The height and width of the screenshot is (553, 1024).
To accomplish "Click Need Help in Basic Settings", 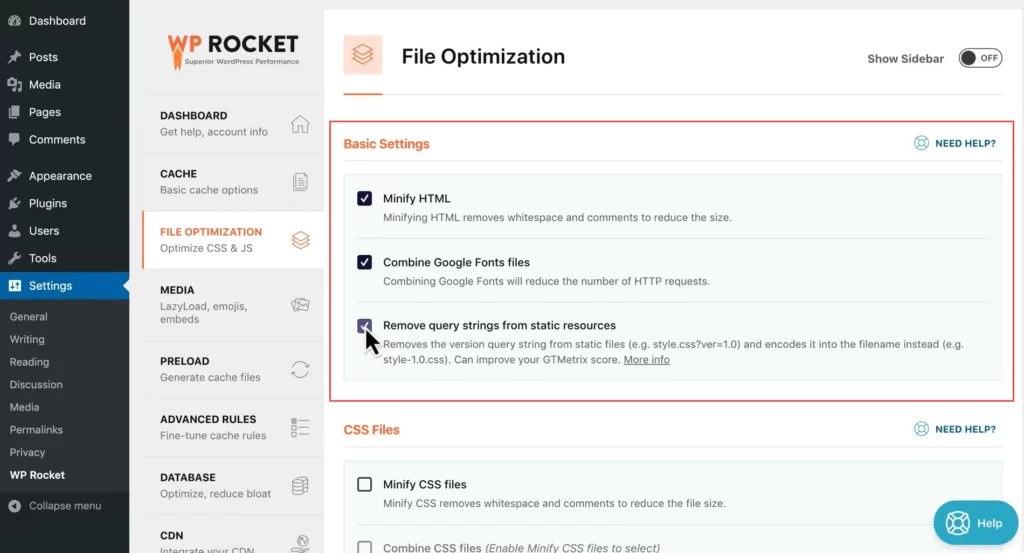I will click(x=955, y=144).
